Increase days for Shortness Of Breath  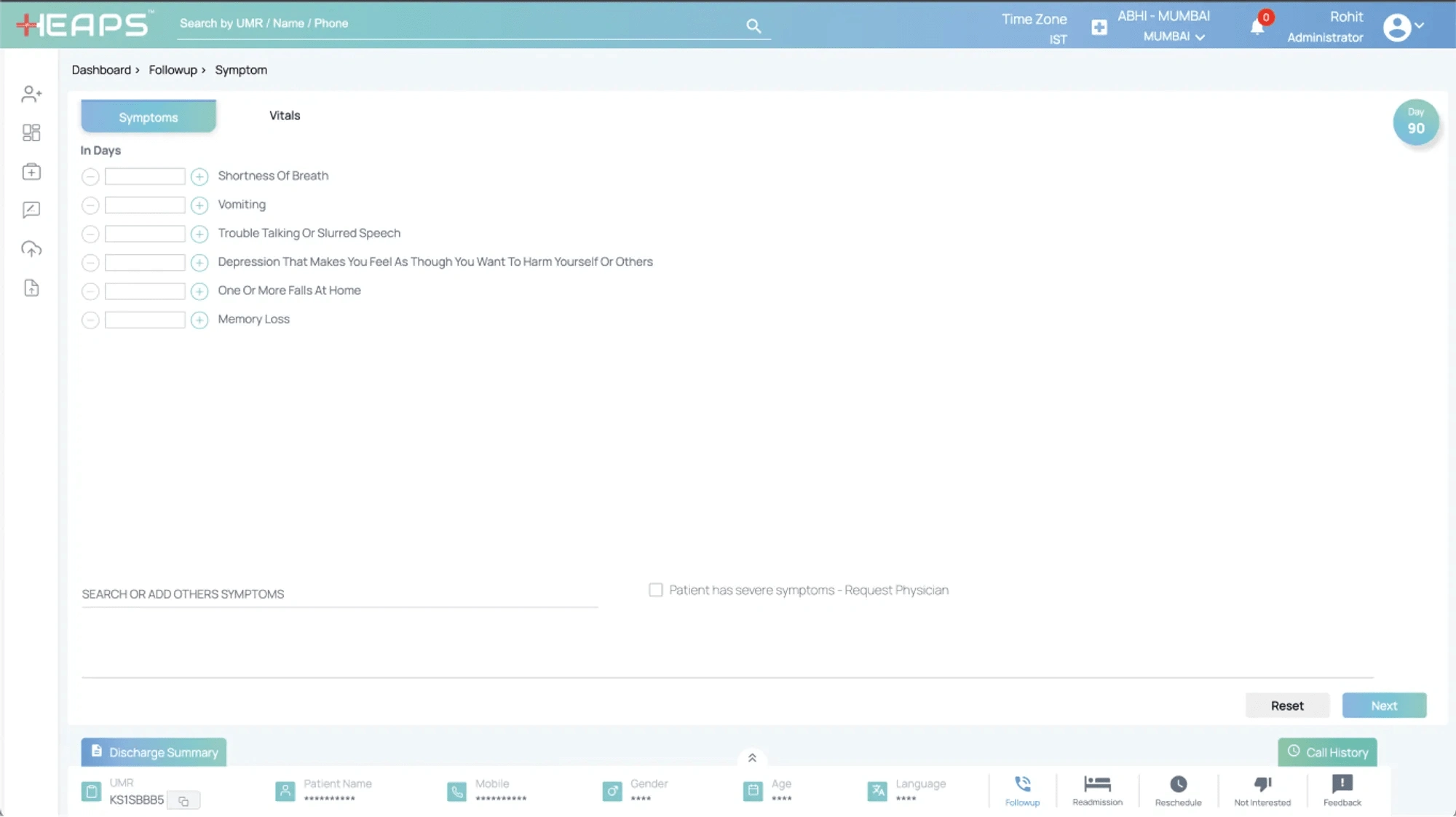coord(199,177)
